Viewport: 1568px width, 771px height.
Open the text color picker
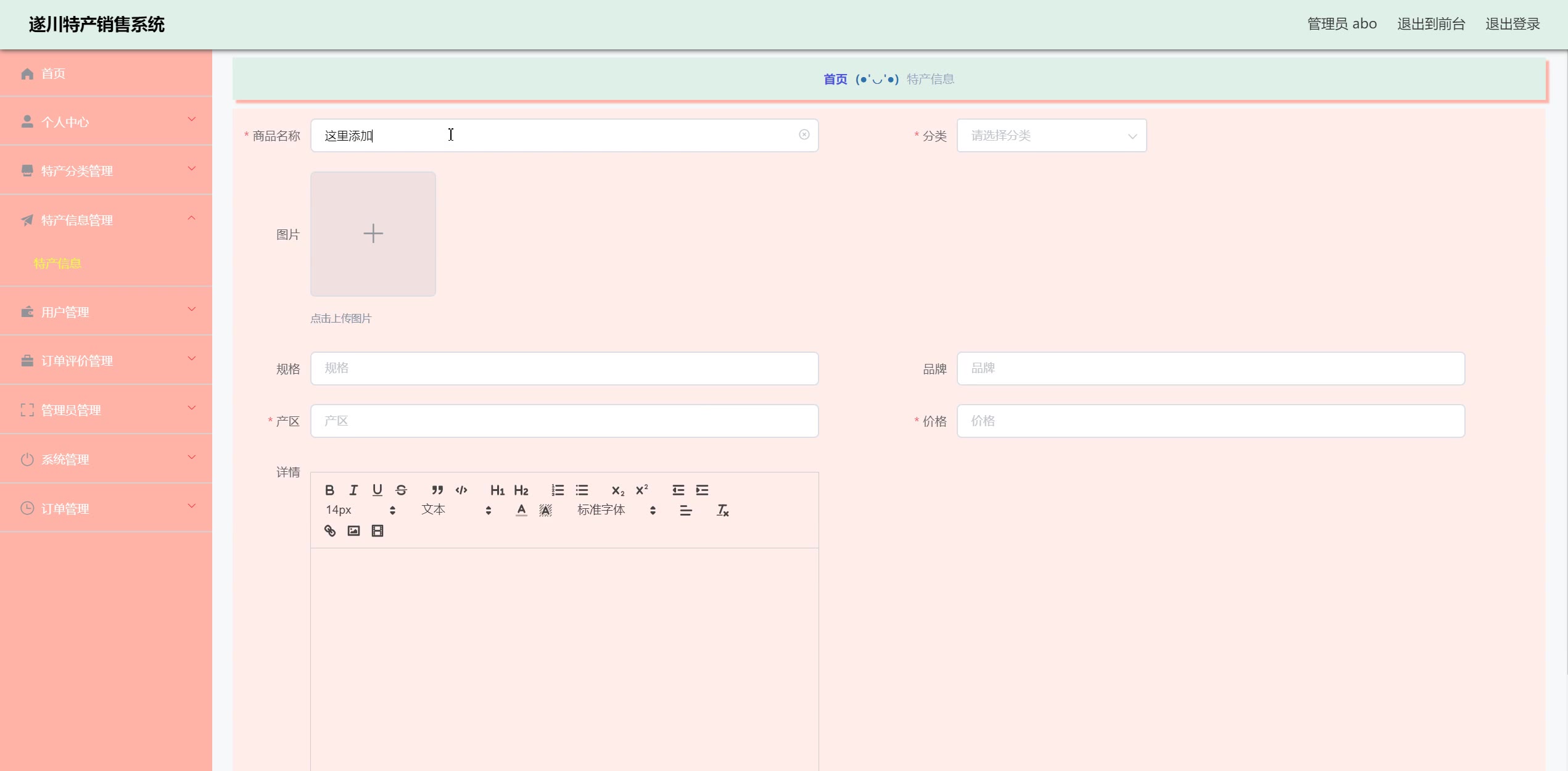pos(521,510)
